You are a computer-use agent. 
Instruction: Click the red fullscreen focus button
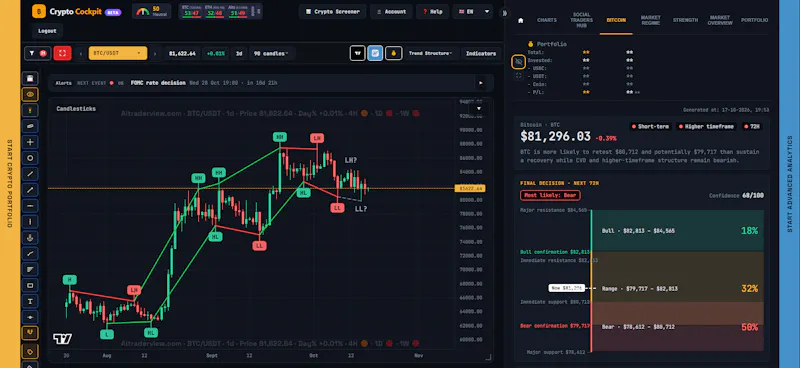pyautogui.click(x=62, y=53)
